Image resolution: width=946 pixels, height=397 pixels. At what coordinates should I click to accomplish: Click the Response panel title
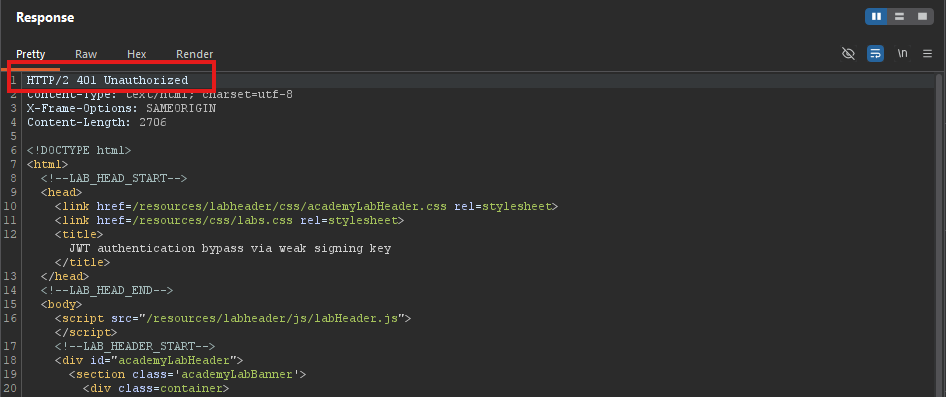(x=45, y=17)
